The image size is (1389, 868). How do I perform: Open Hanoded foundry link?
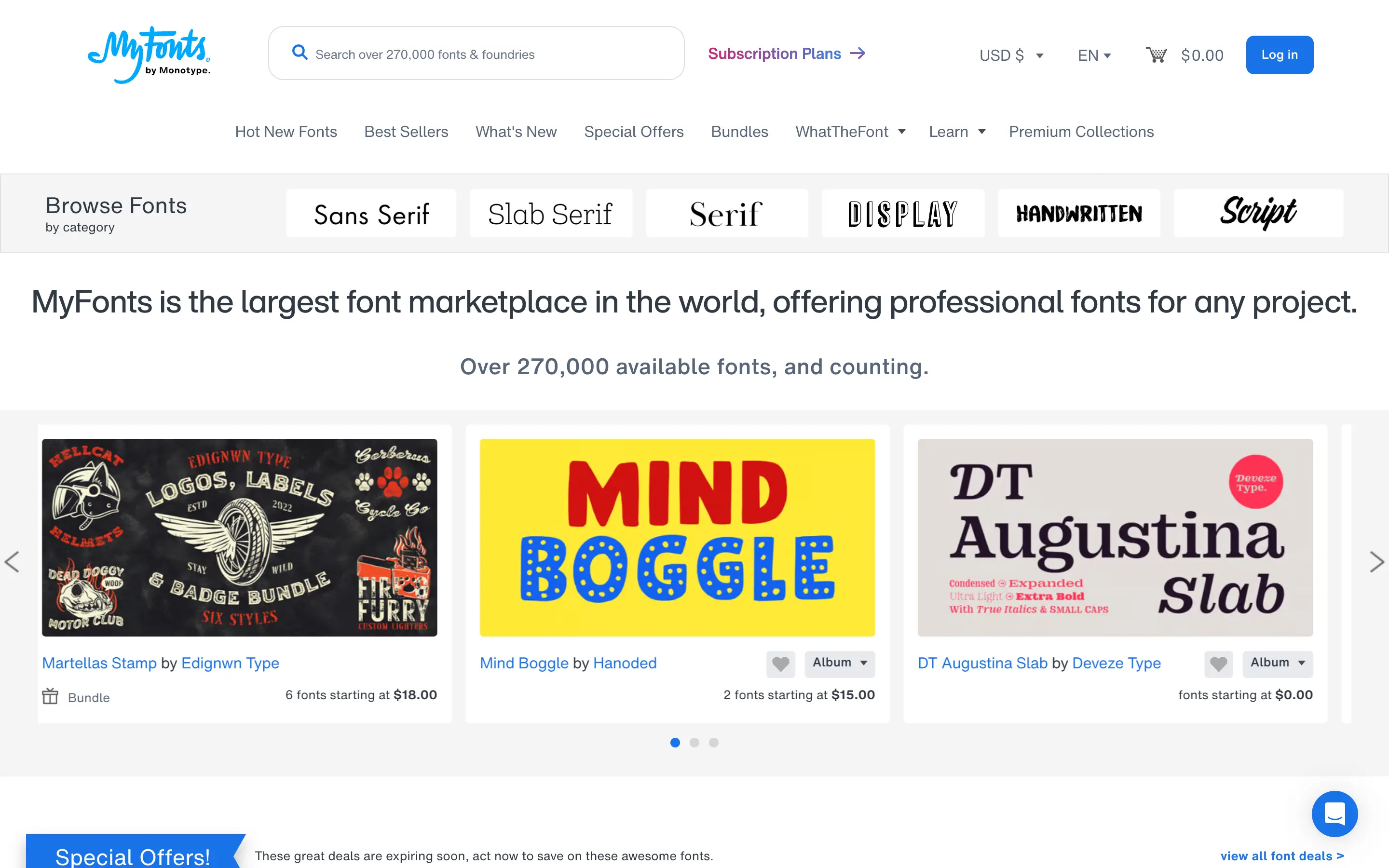(625, 663)
